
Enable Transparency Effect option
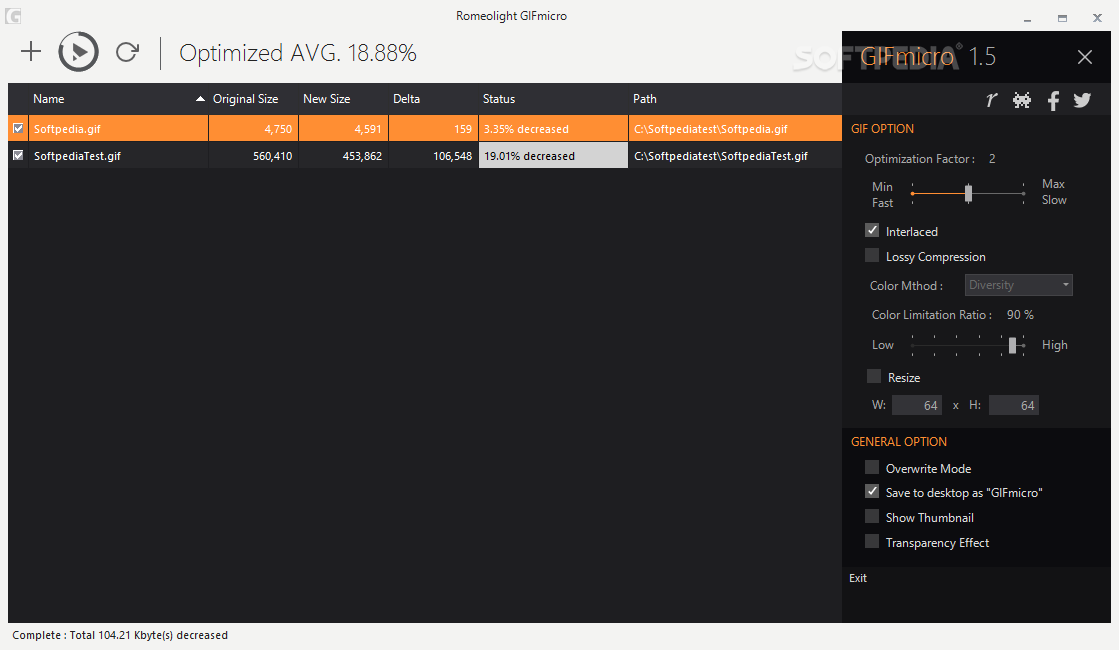[872, 542]
